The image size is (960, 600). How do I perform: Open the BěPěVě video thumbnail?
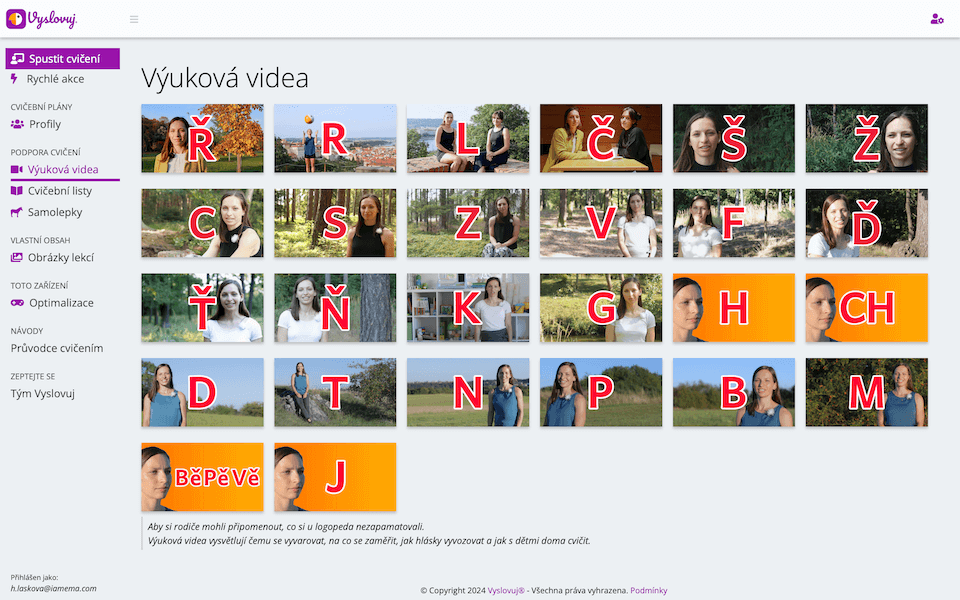coord(202,477)
